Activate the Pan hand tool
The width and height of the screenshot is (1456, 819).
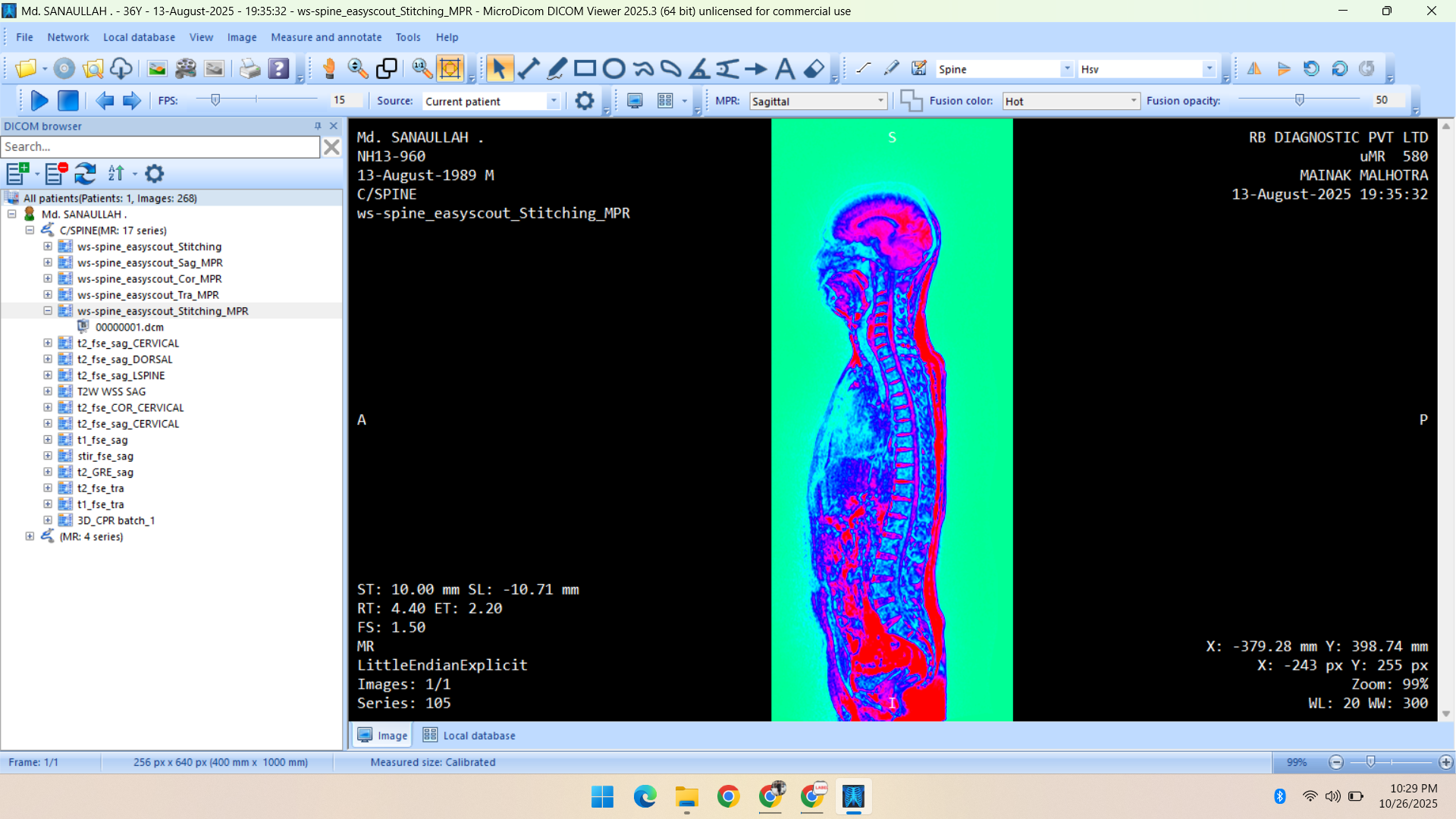point(329,69)
